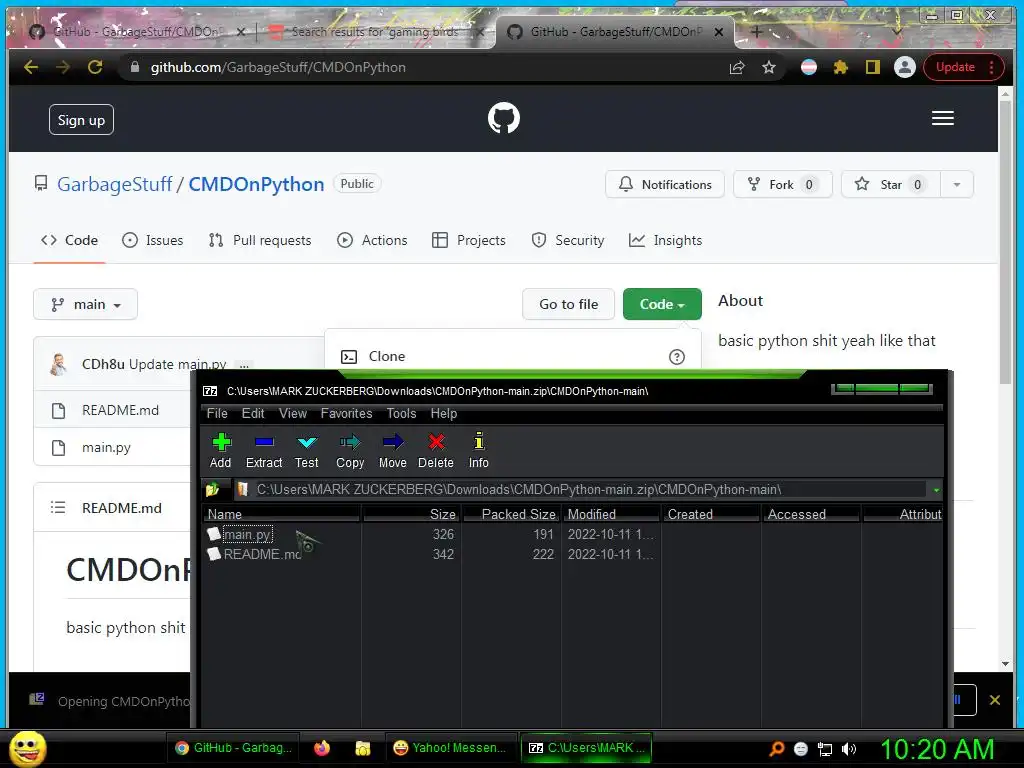Sort 7-Zip list by Modified column
This screenshot has height=768, width=1024.
(x=611, y=514)
